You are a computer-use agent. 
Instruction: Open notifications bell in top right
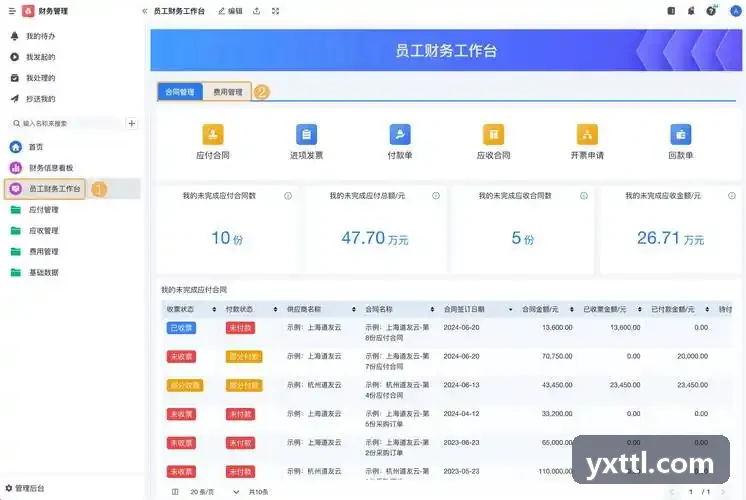691,10
